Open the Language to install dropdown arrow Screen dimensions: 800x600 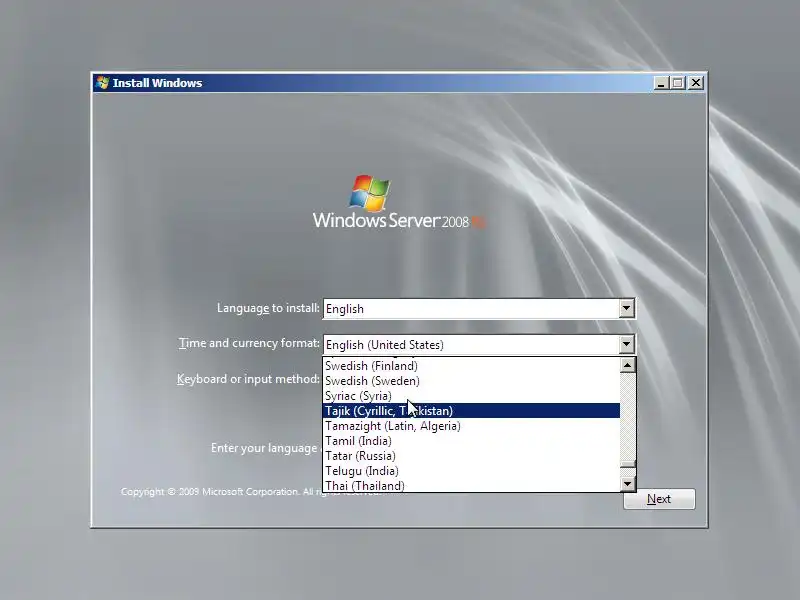627,309
